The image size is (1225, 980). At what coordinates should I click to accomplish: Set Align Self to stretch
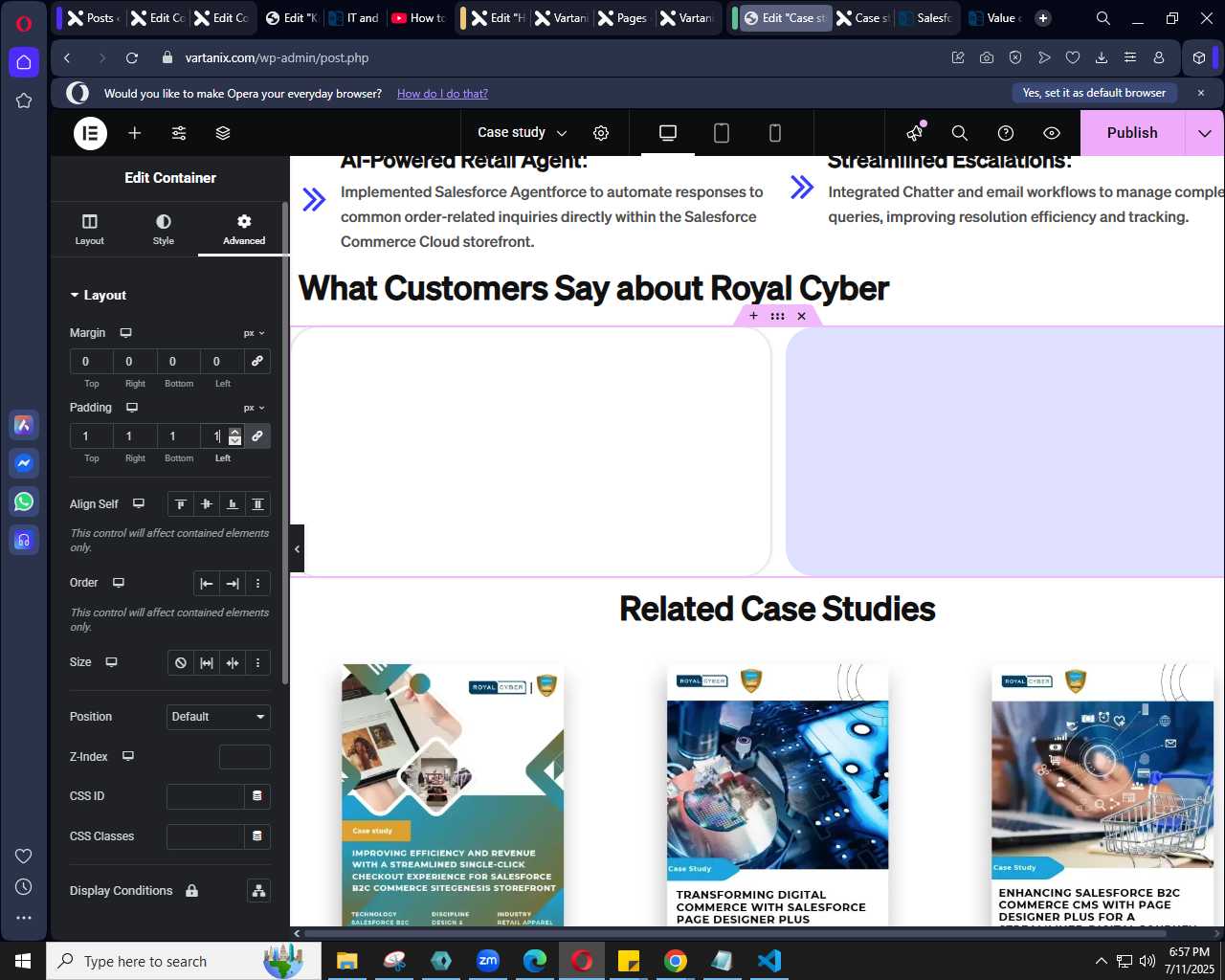click(257, 504)
